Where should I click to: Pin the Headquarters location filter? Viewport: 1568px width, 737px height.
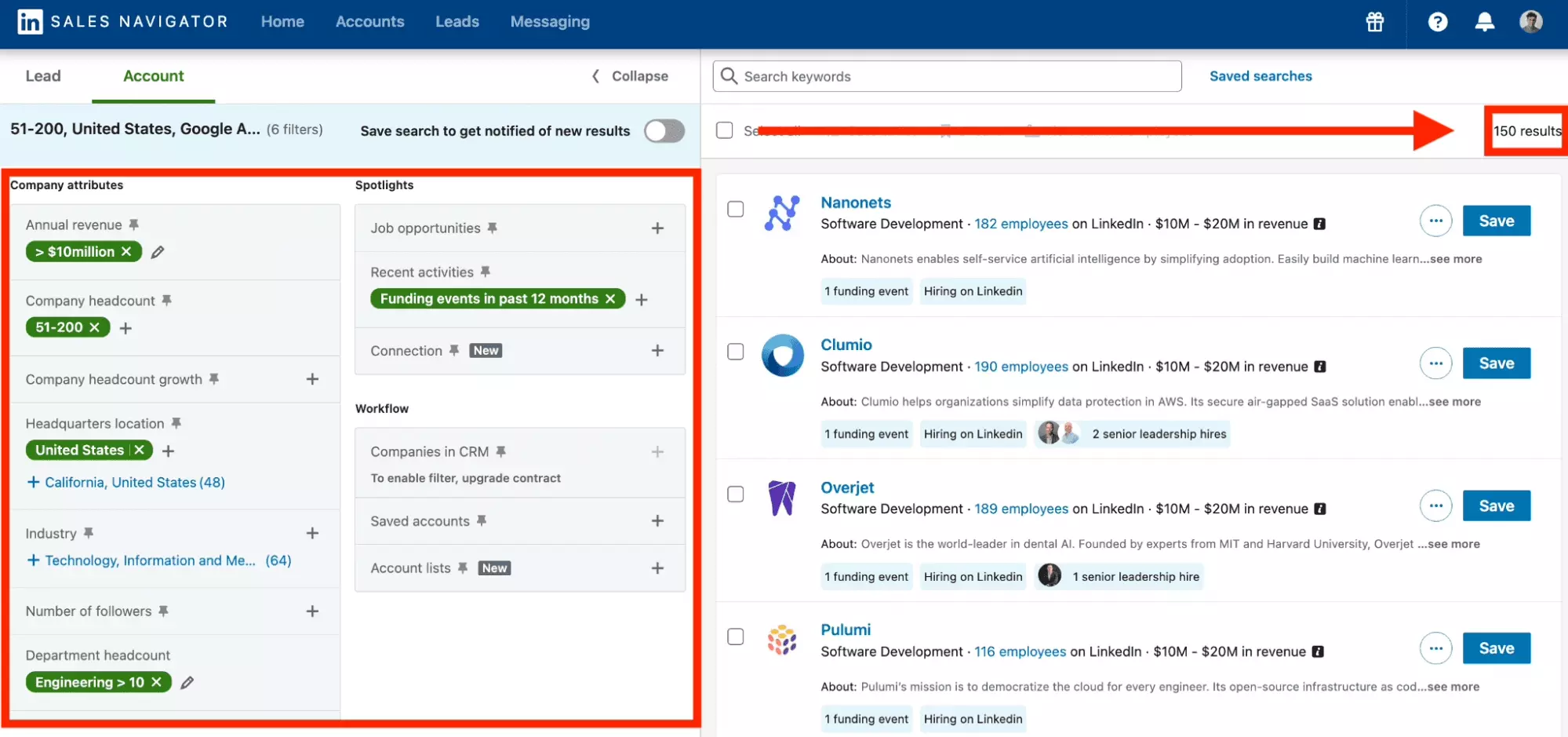coord(176,423)
